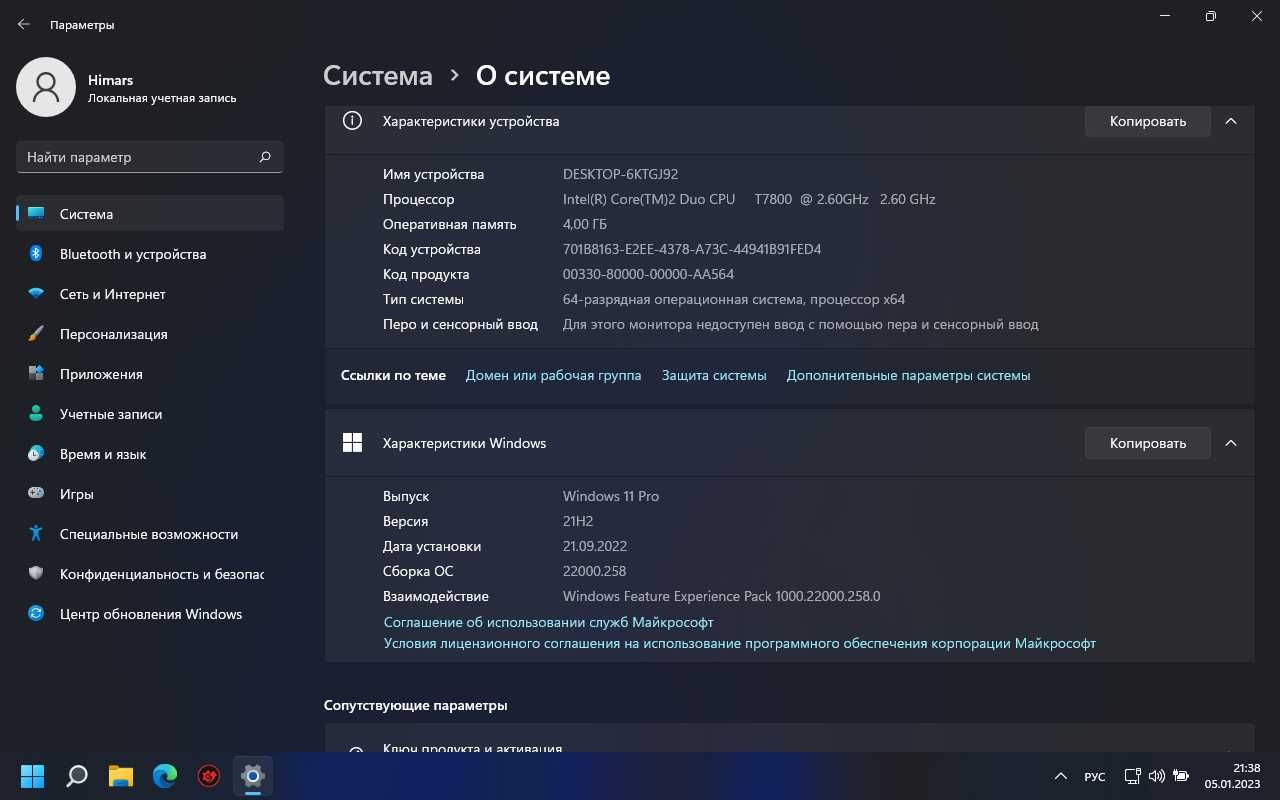Click the Приложения apps icon

coord(36,374)
